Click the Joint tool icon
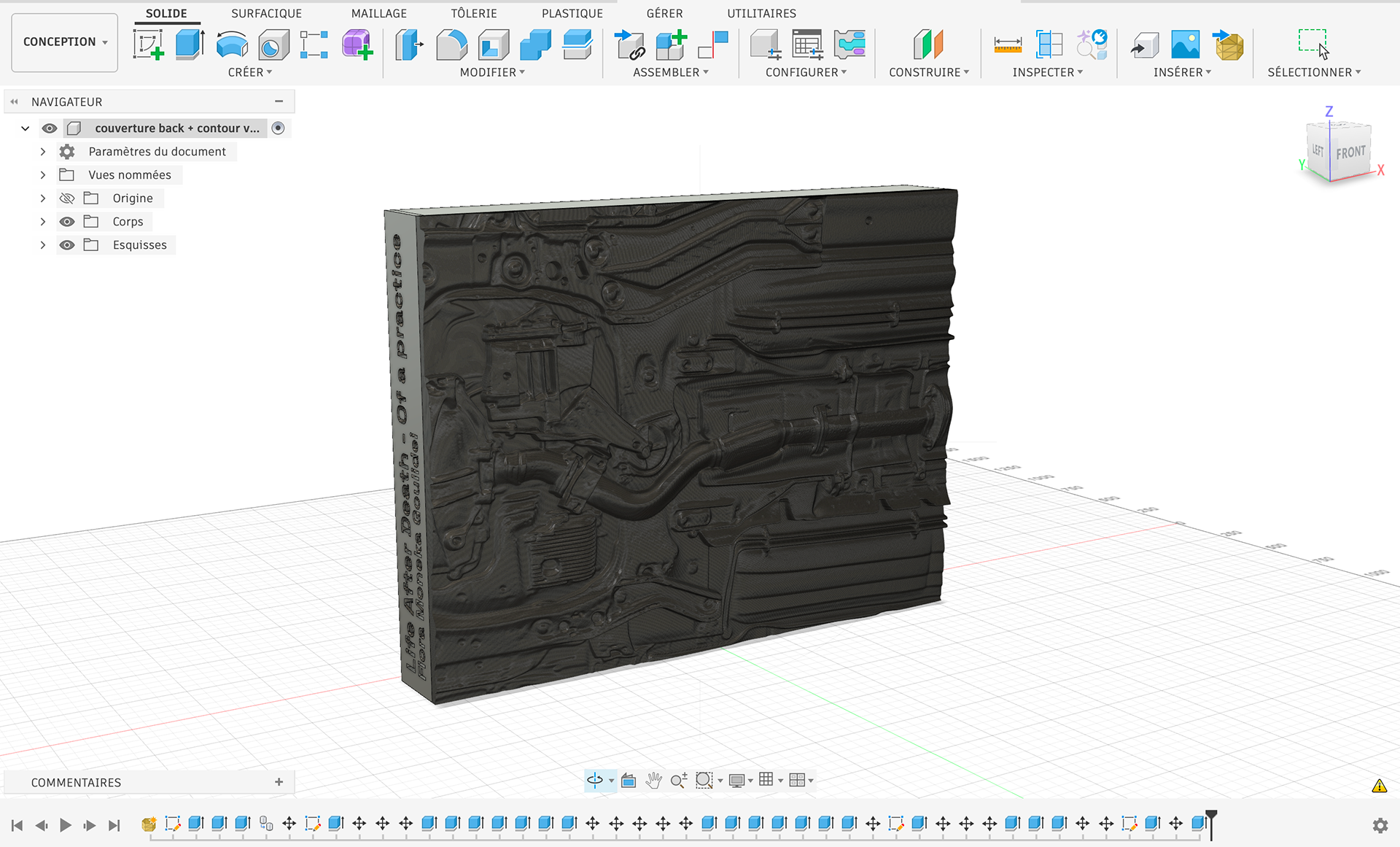1400x847 pixels. [713, 45]
